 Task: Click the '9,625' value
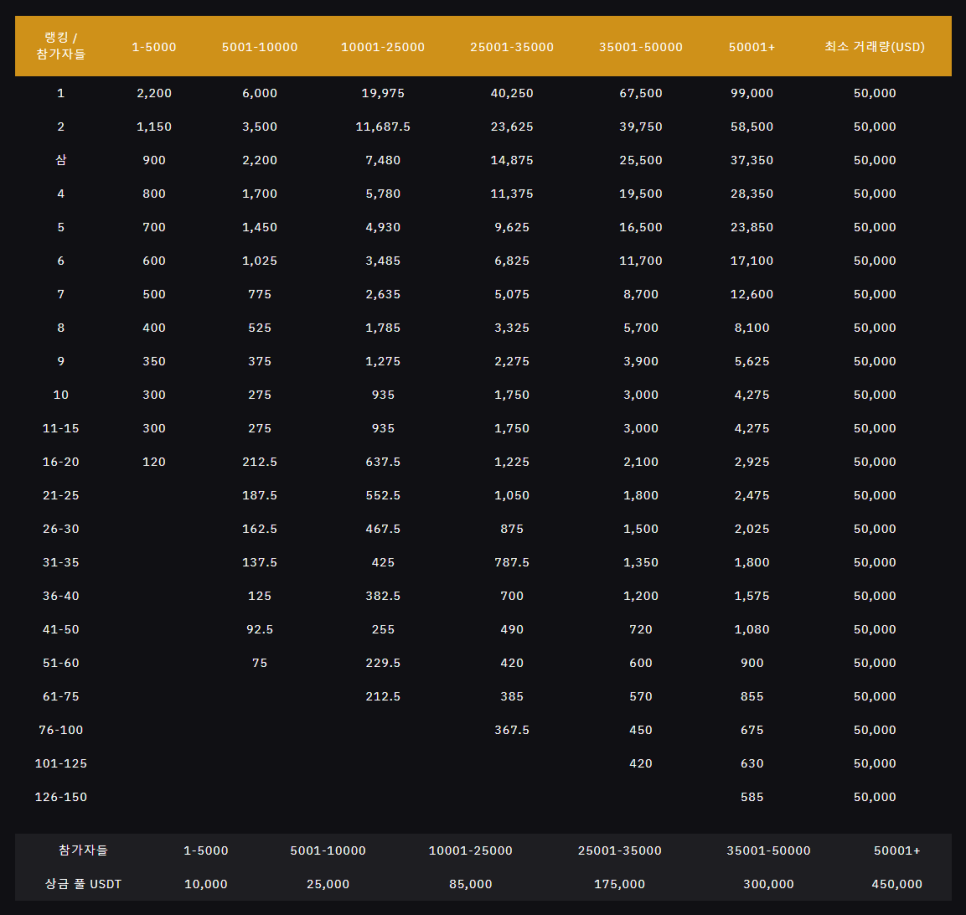coord(511,227)
